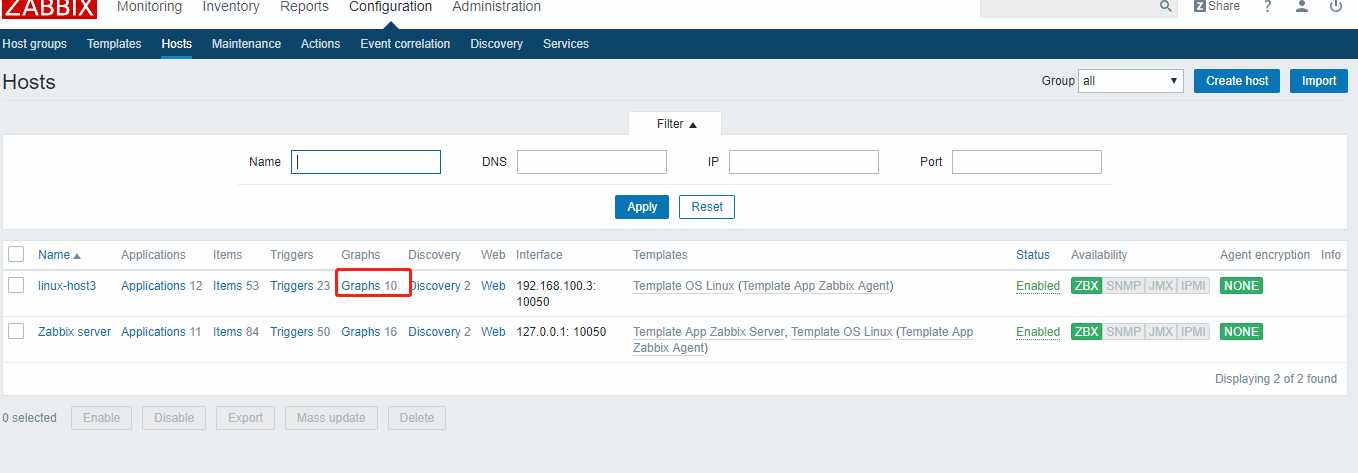Open the Zabbix Share link
The width and height of the screenshot is (1358, 473).
point(1217,6)
